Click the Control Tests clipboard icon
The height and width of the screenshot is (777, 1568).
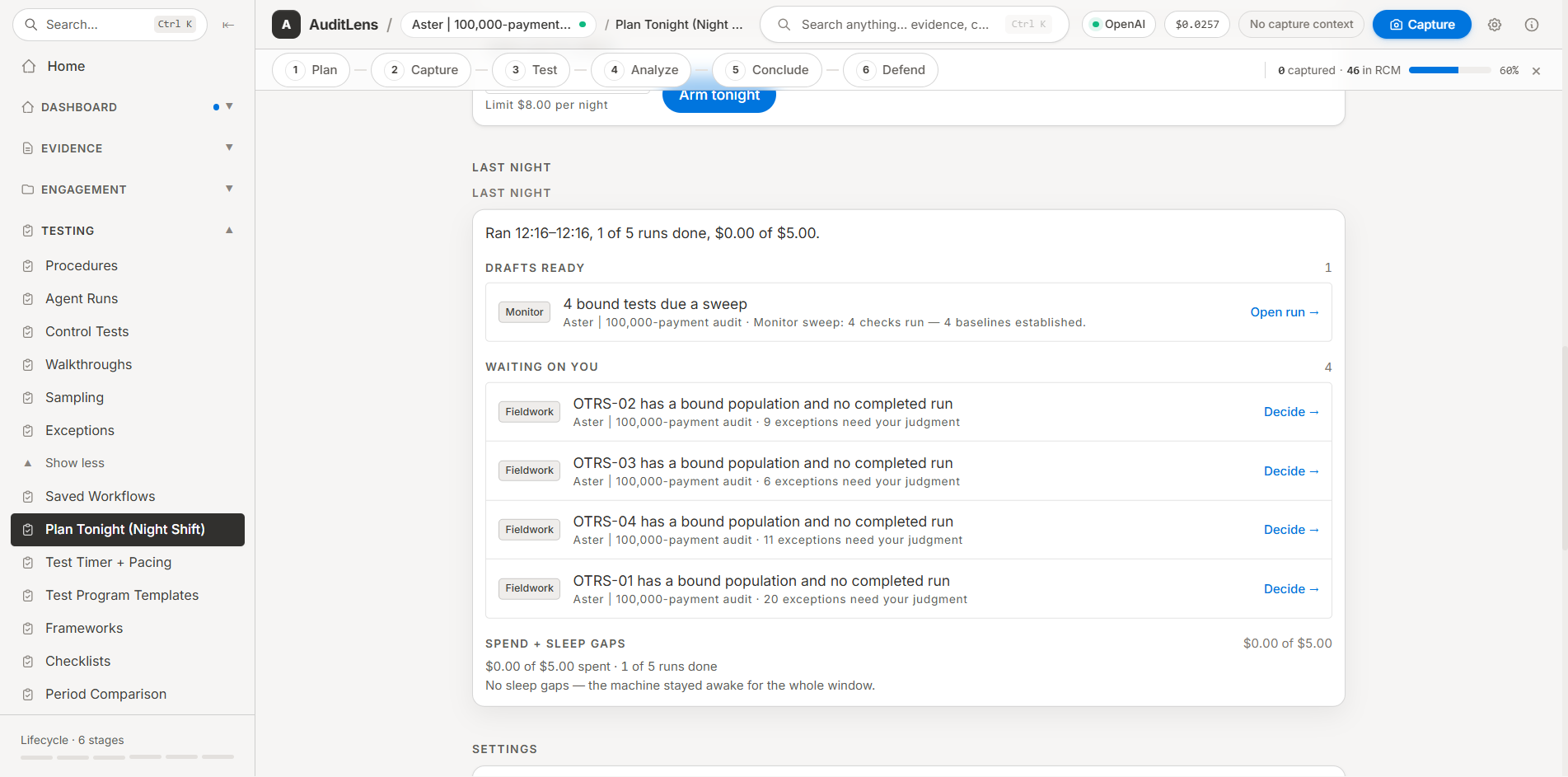point(28,332)
